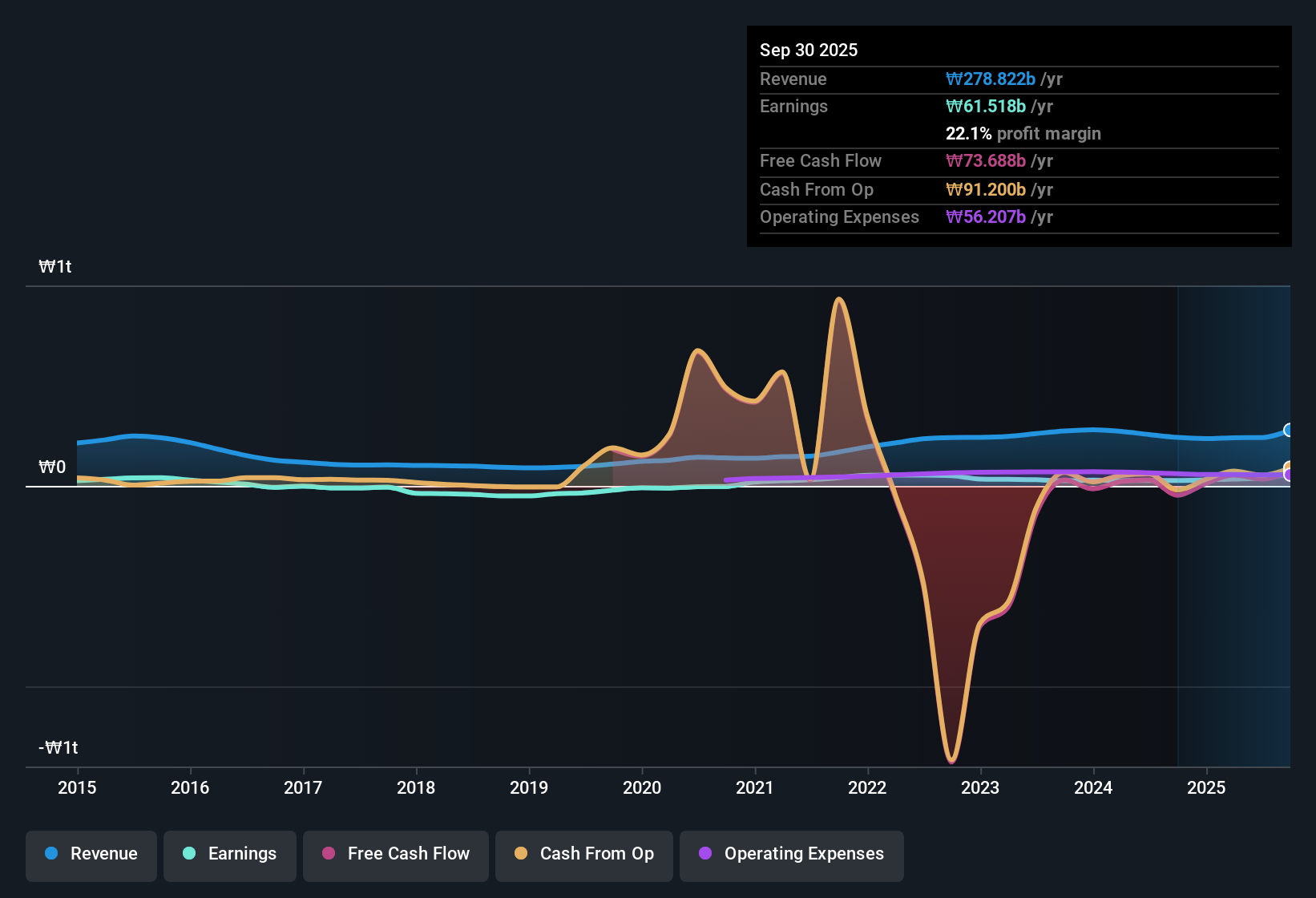The width and height of the screenshot is (1316, 898).
Task: Click the Free Cash Flow tooltip row
Action: click(906, 160)
